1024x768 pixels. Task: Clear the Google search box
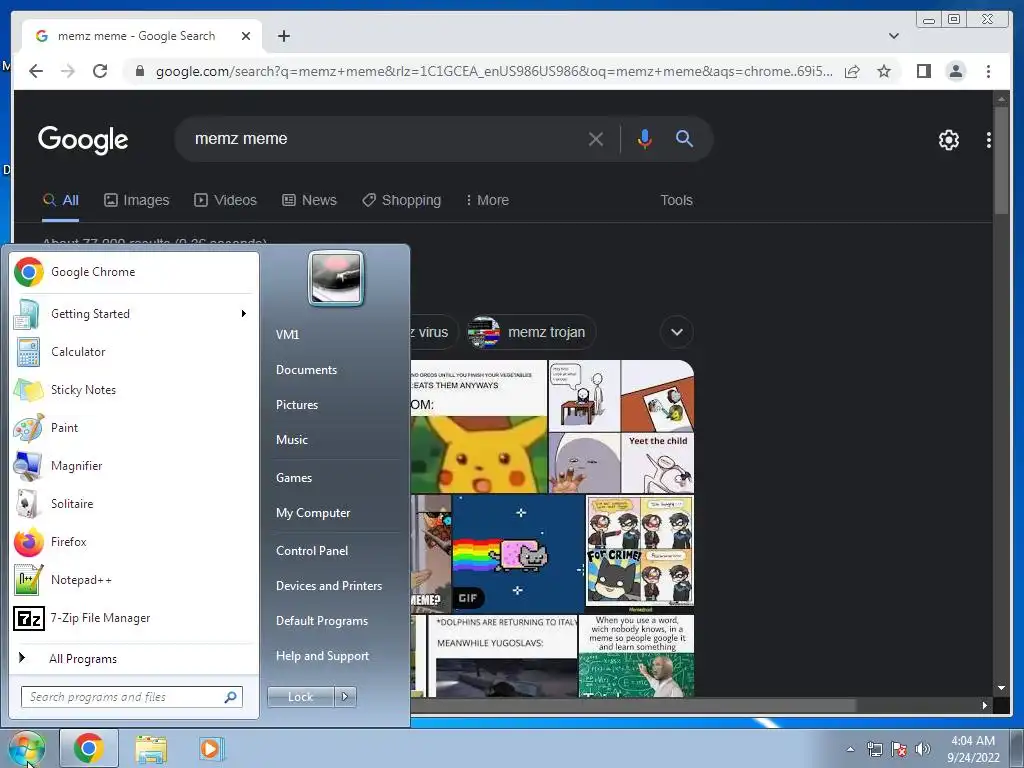point(596,139)
